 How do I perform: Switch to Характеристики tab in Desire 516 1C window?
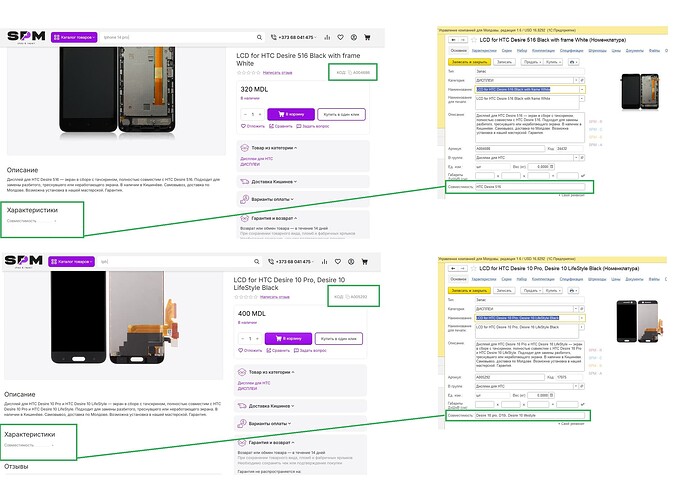[x=484, y=51]
